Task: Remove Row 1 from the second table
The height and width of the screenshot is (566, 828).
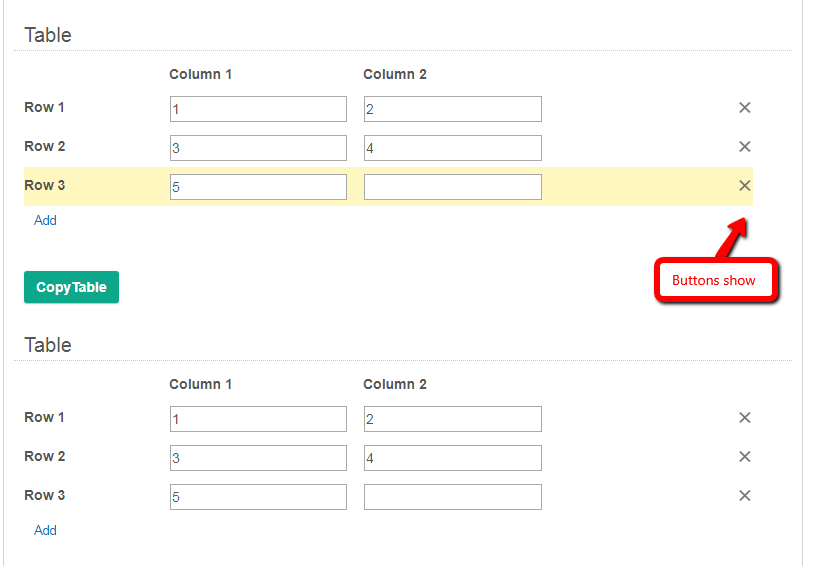Action: (x=745, y=418)
